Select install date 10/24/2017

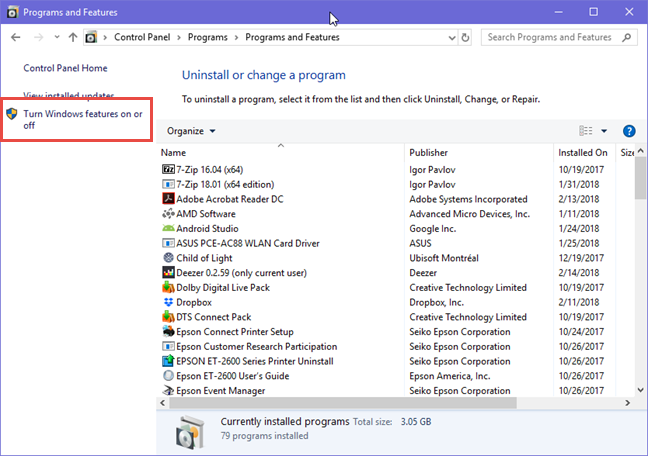click(581, 332)
